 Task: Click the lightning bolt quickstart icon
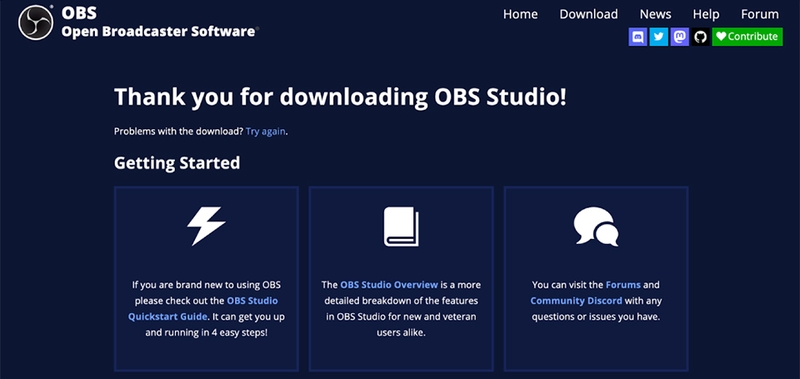point(206,226)
